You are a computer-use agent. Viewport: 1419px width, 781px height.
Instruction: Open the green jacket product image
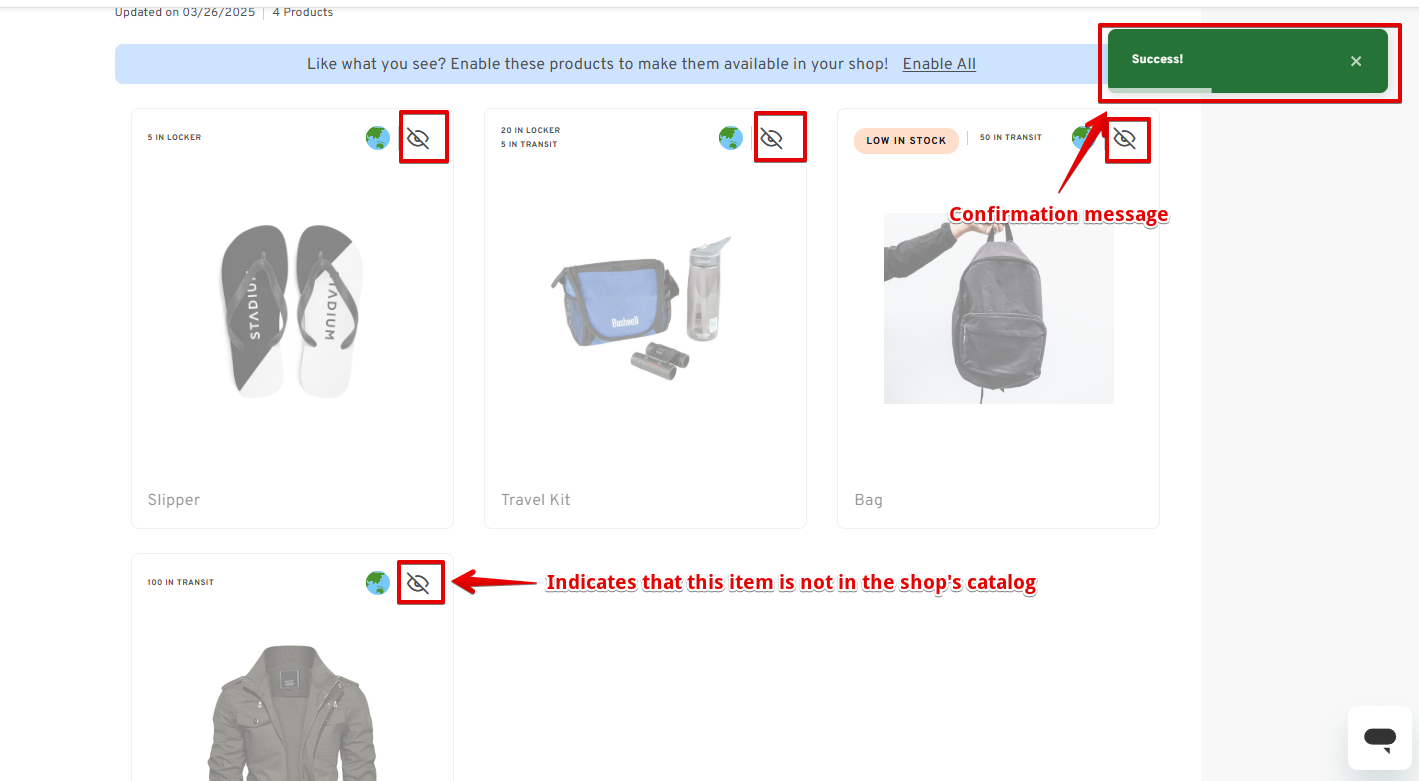[292, 713]
